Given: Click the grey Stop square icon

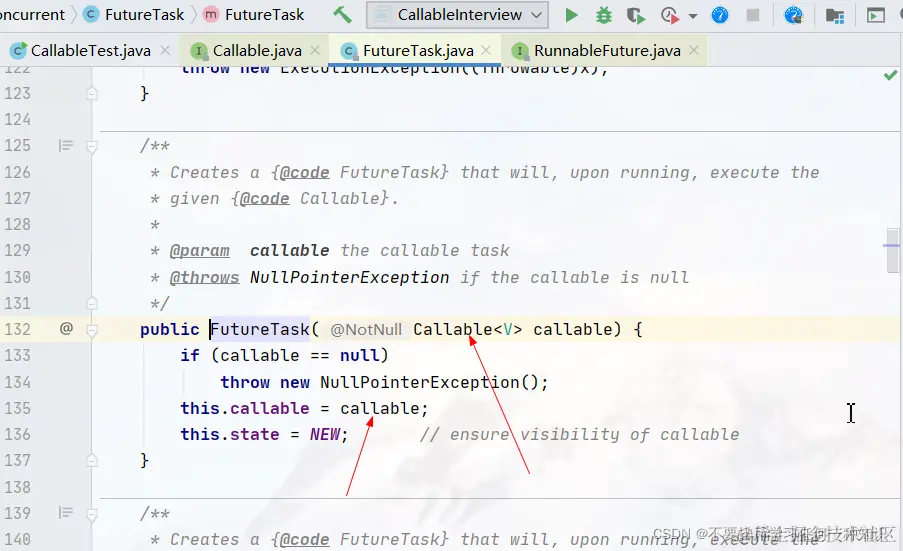Looking at the screenshot, I should coord(753,15).
